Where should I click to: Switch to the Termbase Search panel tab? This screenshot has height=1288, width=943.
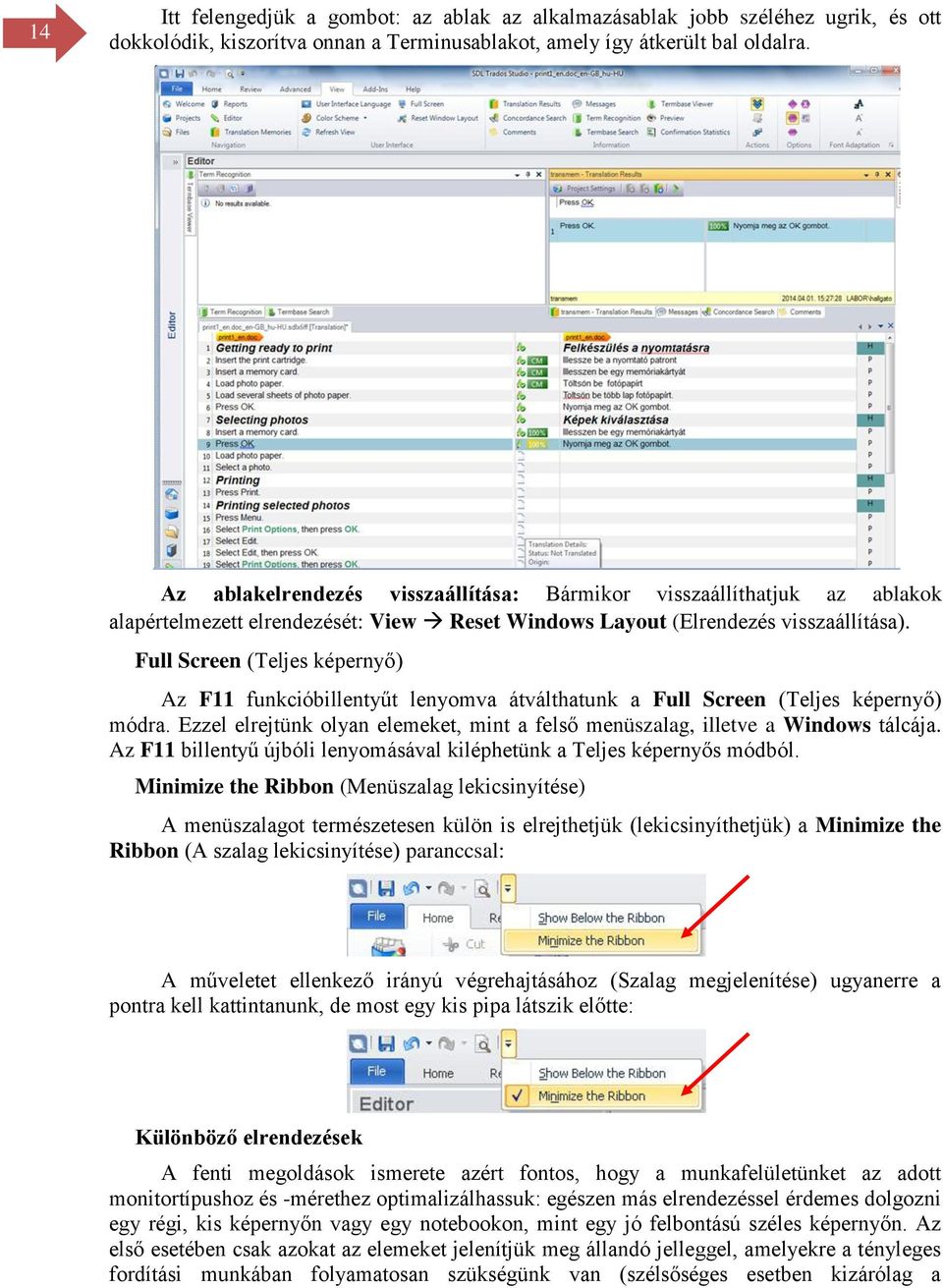click(299, 312)
